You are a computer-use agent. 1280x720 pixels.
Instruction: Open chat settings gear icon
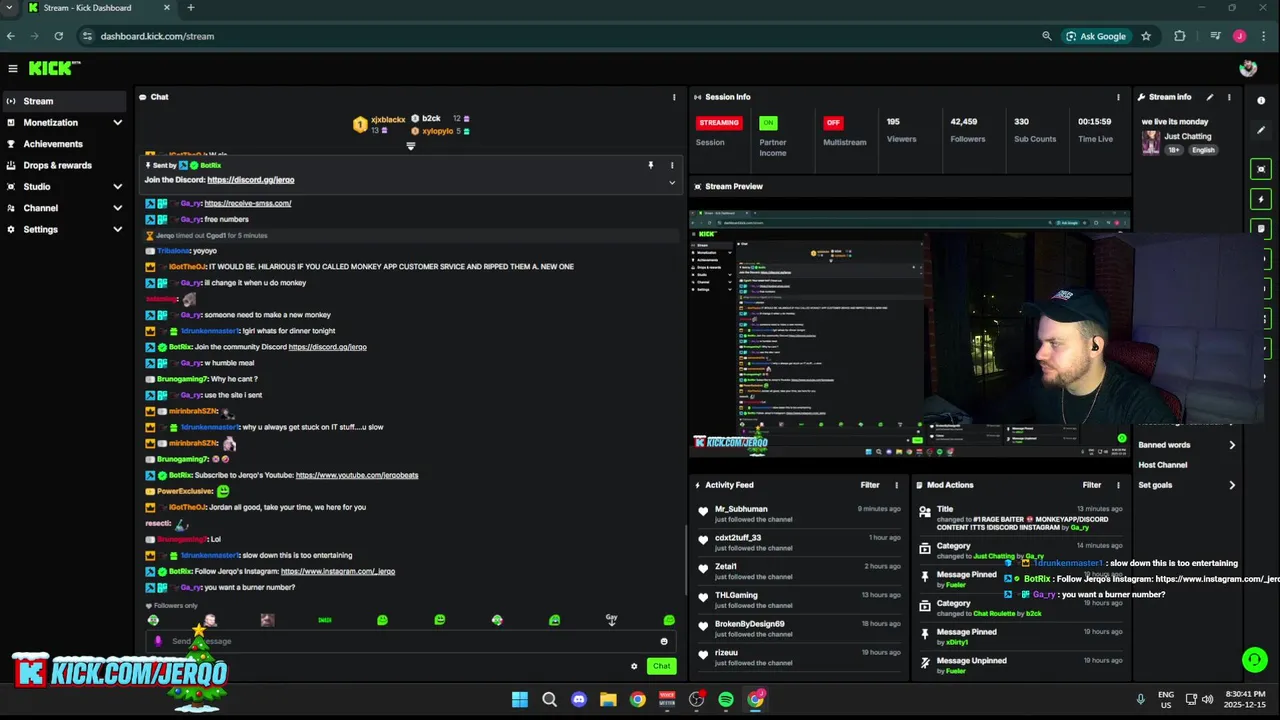tap(634, 666)
